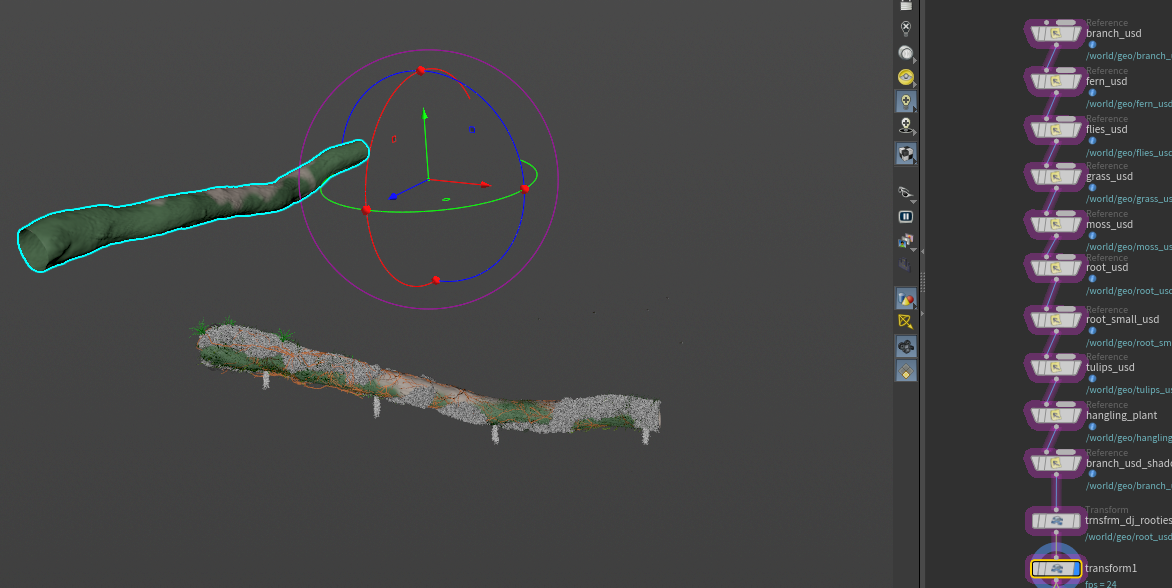Click the yellow diamond icon at toolbar bottom
Image resolution: width=1172 pixels, height=588 pixels.
(905, 371)
